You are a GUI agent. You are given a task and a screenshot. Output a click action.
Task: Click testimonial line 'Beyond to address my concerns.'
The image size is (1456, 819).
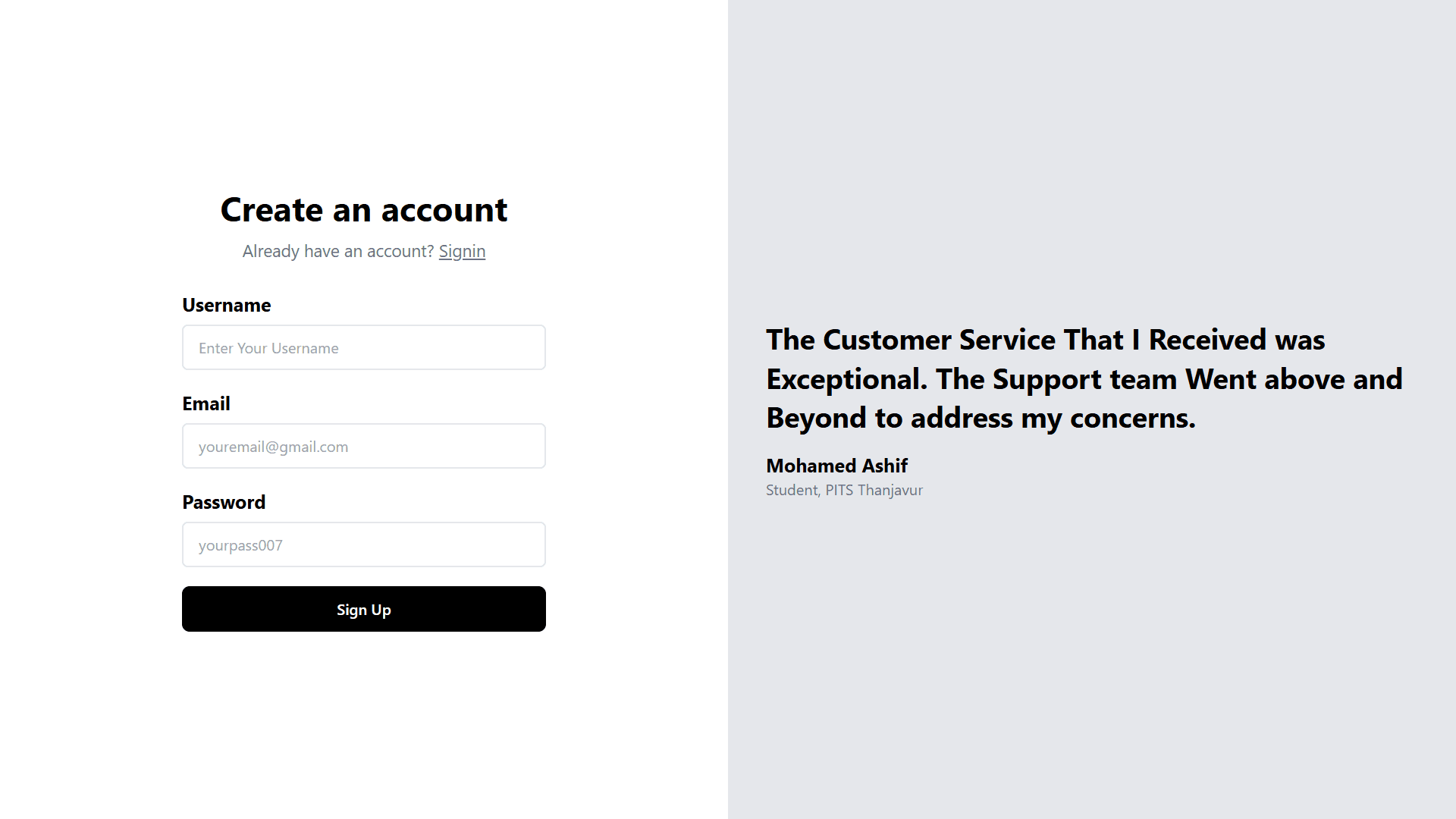coord(981,418)
